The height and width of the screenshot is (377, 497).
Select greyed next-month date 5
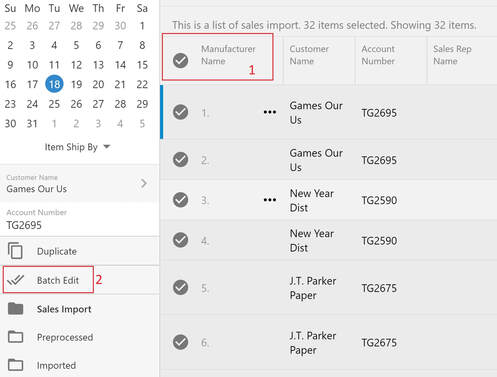tap(142, 124)
